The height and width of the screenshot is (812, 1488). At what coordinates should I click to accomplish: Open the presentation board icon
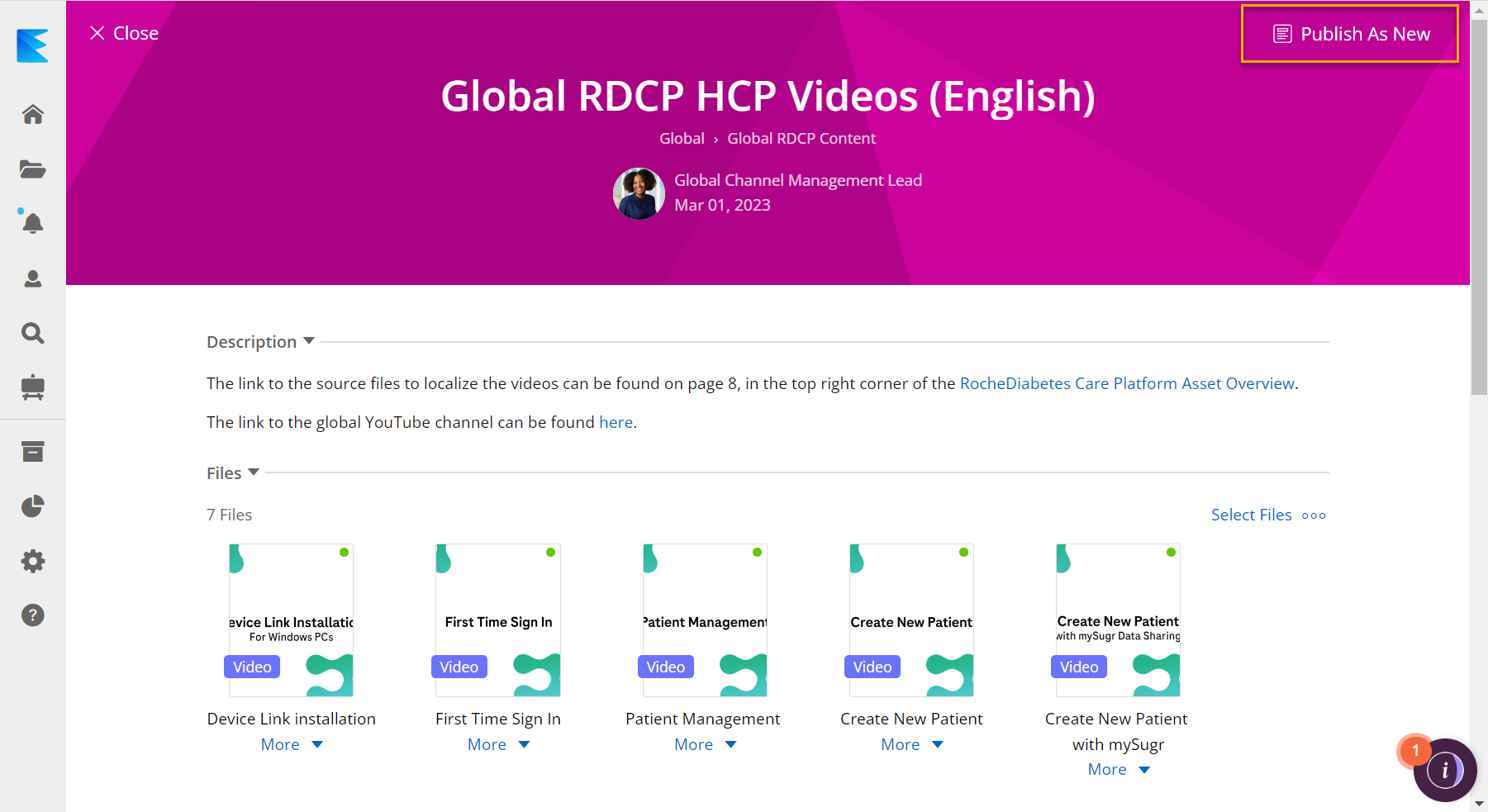(x=33, y=387)
